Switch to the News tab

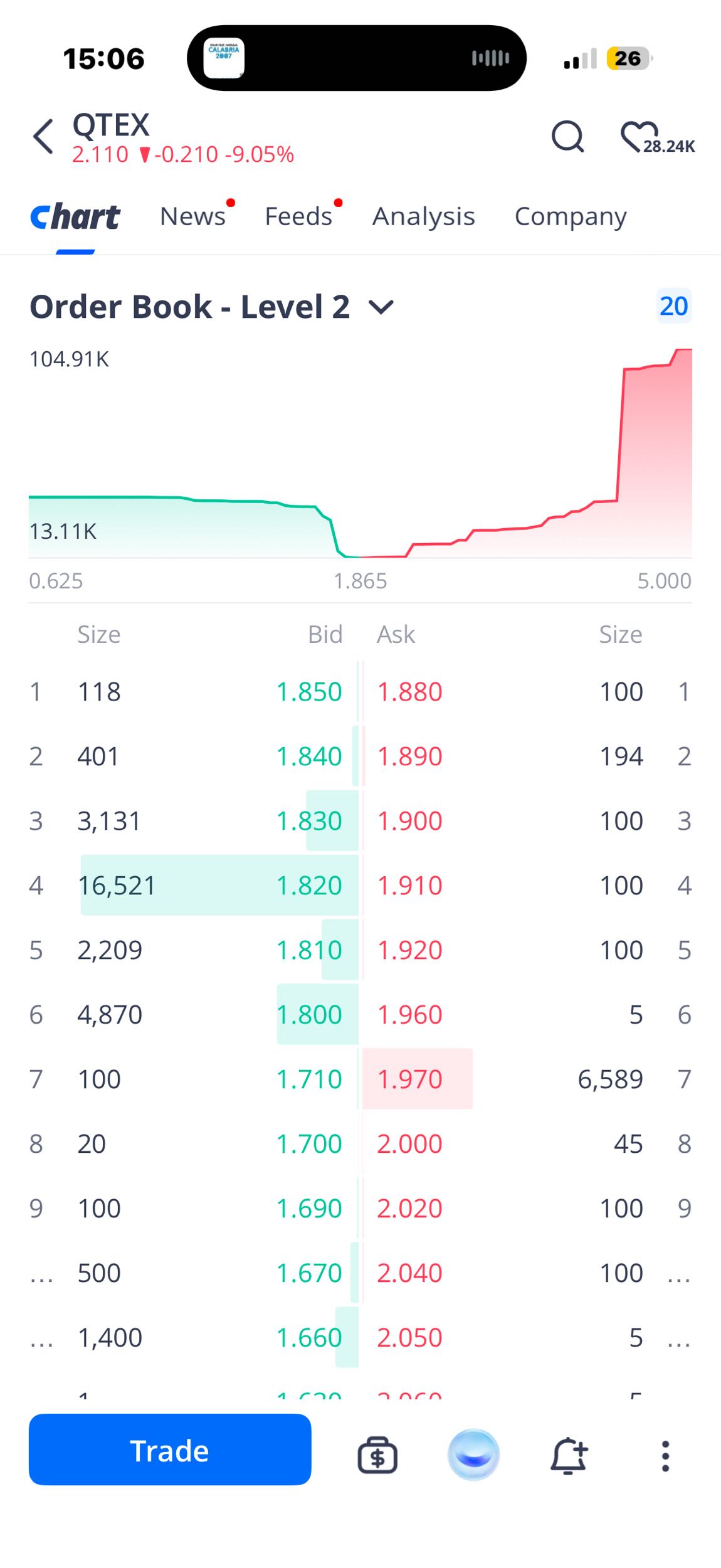click(192, 216)
